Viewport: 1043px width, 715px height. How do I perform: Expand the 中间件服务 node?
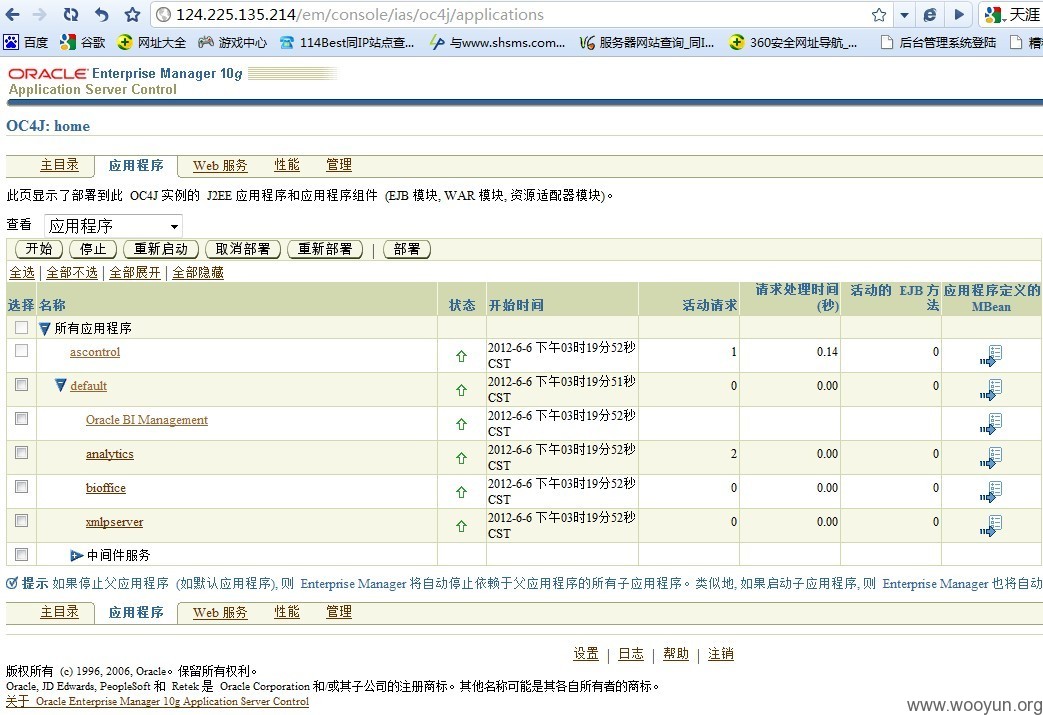coord(76,555)
